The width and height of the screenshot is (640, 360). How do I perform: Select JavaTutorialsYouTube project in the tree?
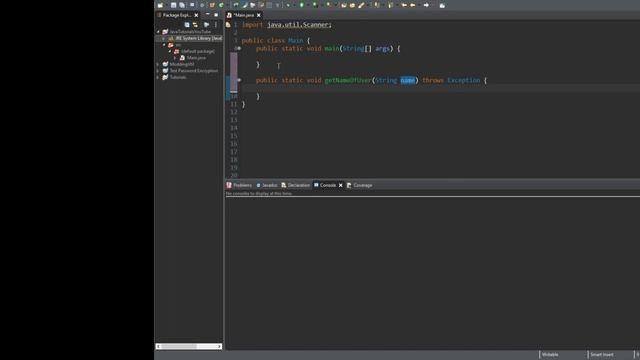coord(190,32)
